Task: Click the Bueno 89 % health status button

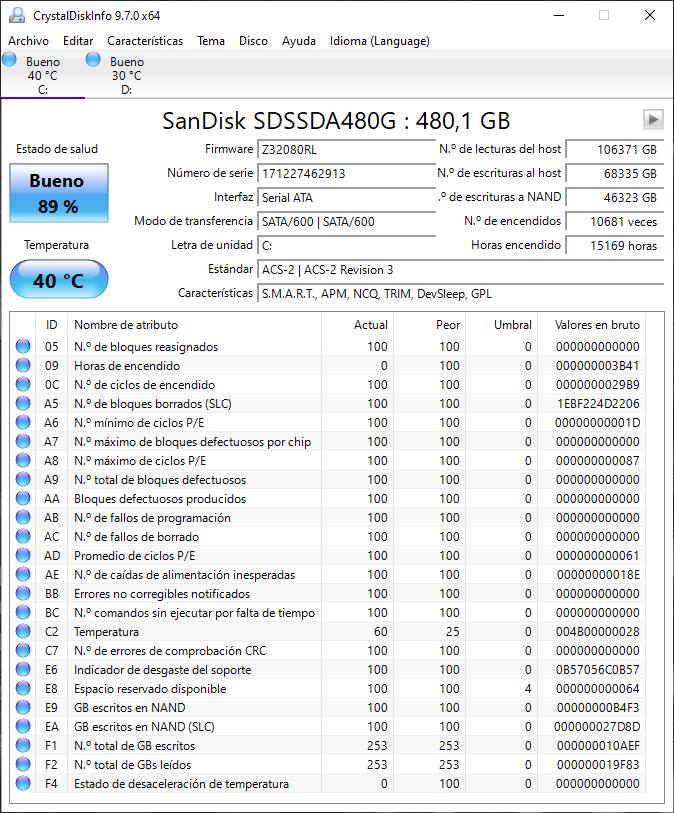Action: pyautogui.click(x=59, y=193)
